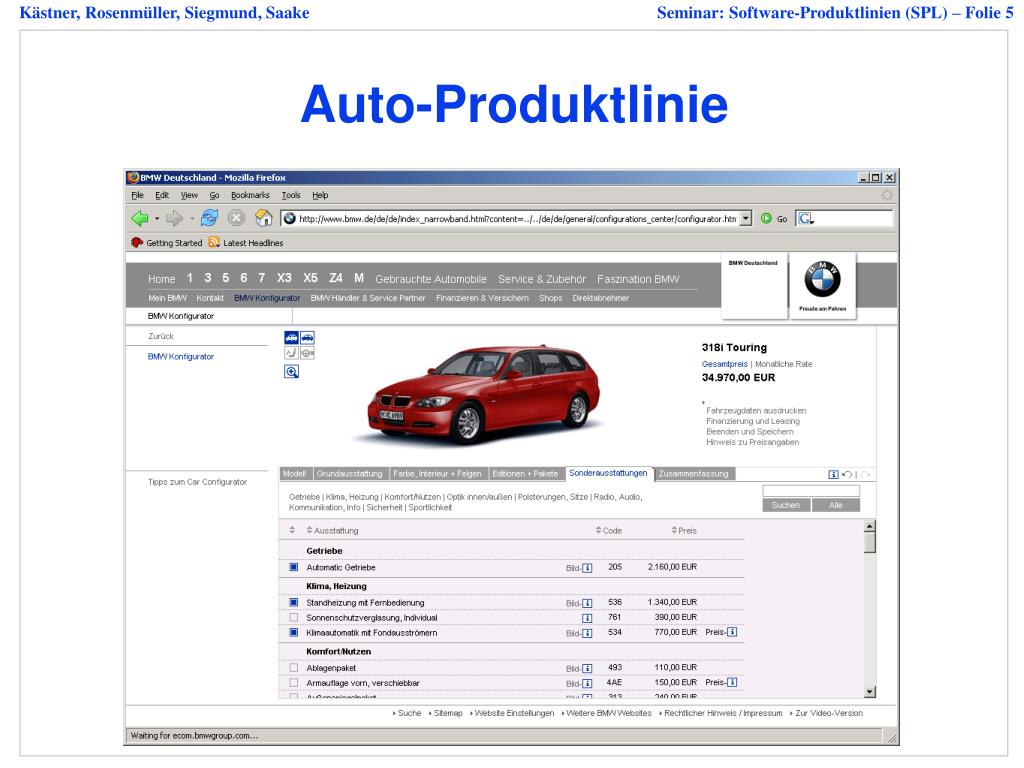This screenshot has width=1024, height=768.
Task: Click the info icon beside the tab undo arrow
Action: 833,474
